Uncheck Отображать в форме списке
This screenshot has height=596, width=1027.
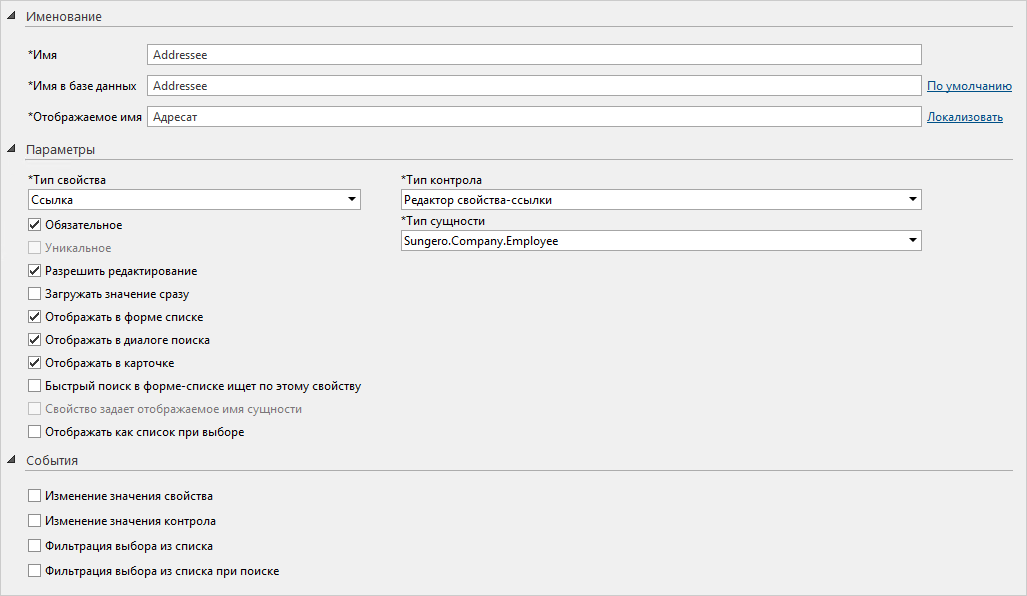[35, 317]
